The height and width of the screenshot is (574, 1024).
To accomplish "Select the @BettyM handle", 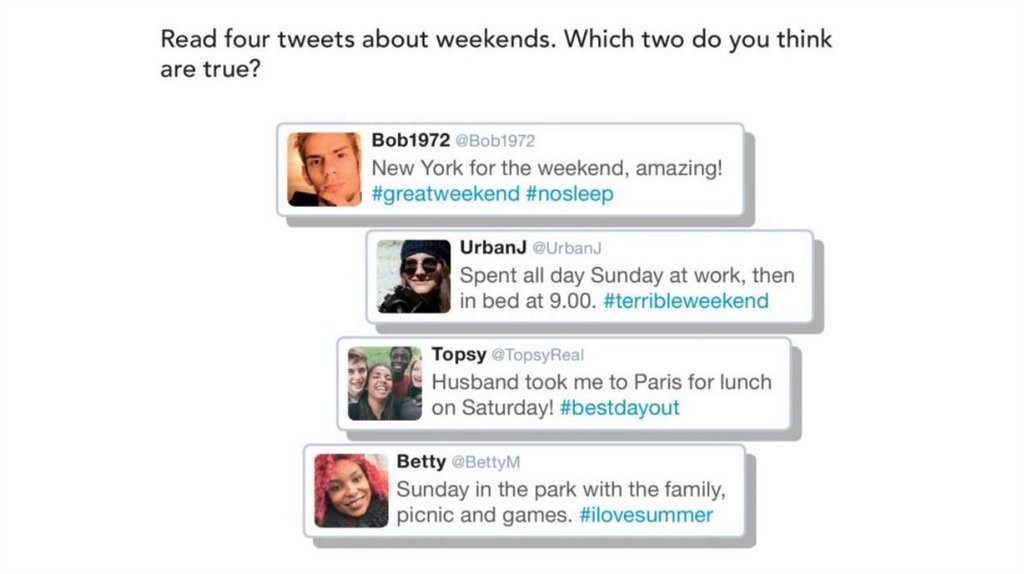I will point(486,462).
